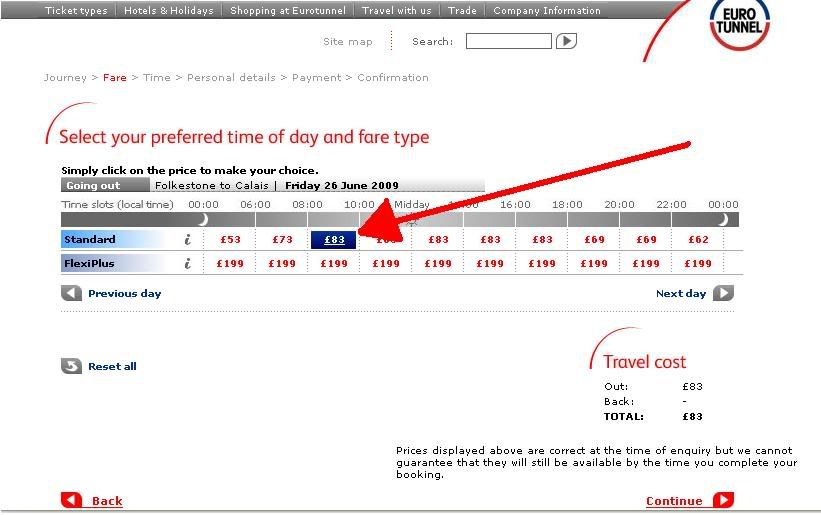Select Standard £62 fare at 22:00
This screenshot has width=821, height=515.
click(x=698, y=240)
